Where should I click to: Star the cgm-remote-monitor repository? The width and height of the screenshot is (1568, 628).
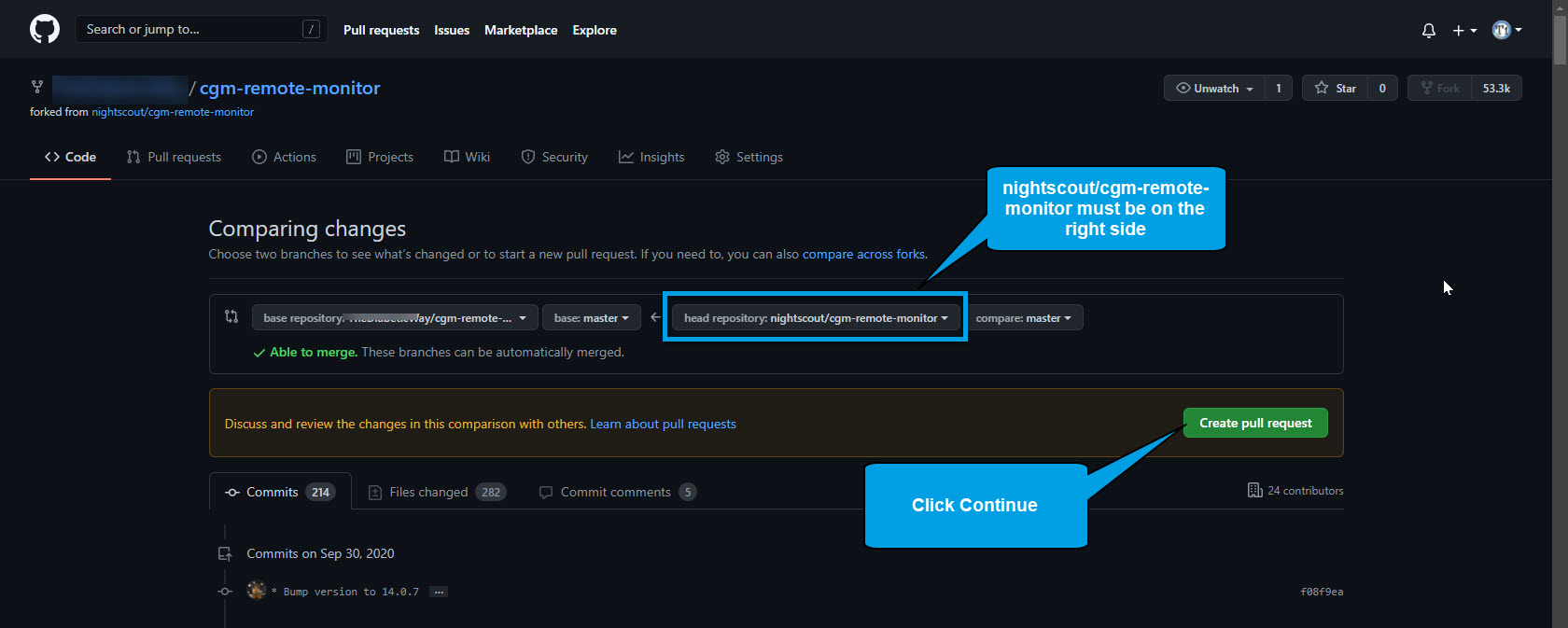click(x=1336, y=88)
